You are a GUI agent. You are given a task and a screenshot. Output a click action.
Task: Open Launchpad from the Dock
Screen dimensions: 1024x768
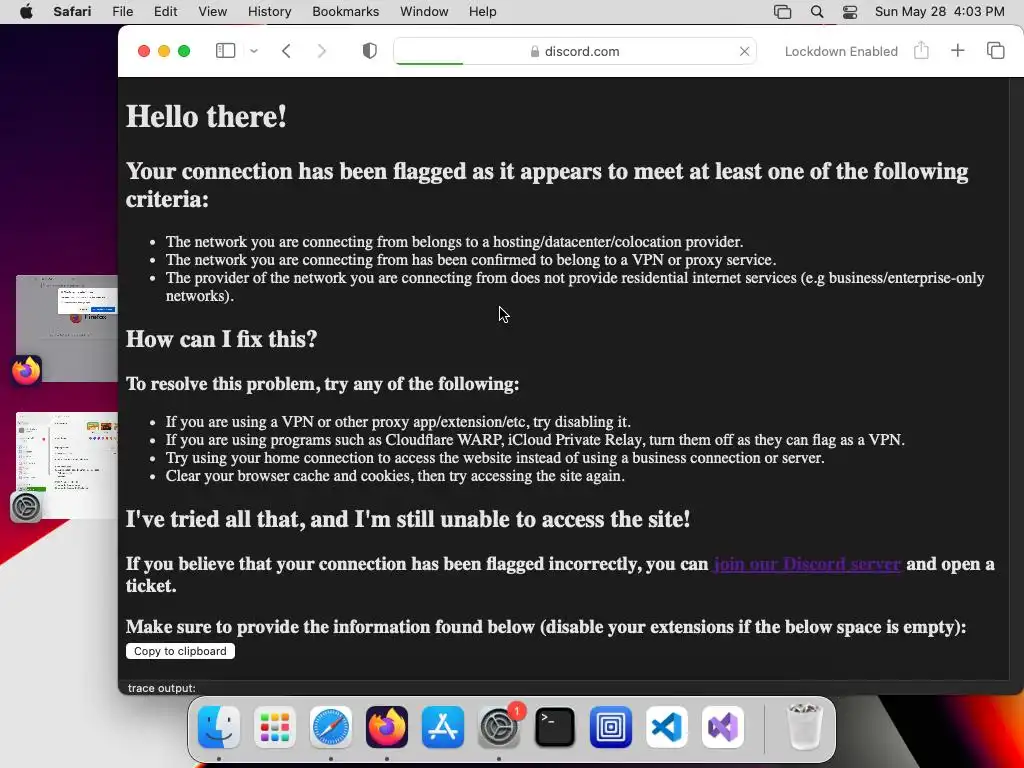click(x=275, y=727)
